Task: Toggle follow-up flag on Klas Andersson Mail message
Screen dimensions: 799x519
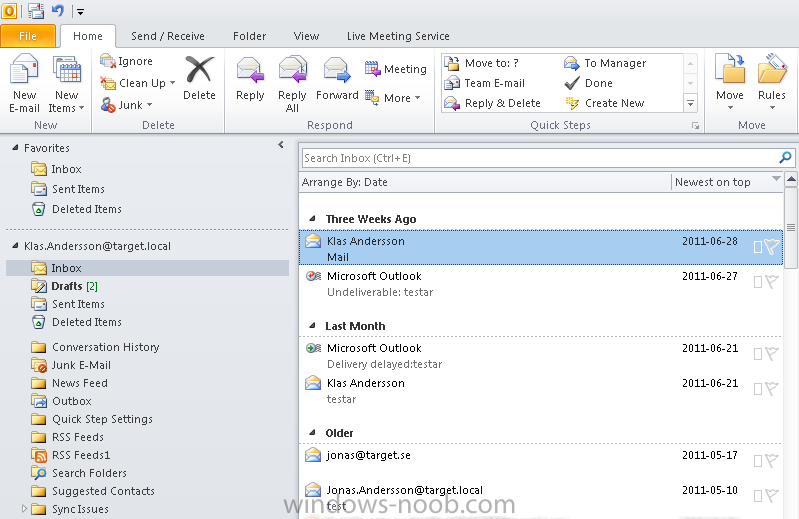Action: pos(771,247)
